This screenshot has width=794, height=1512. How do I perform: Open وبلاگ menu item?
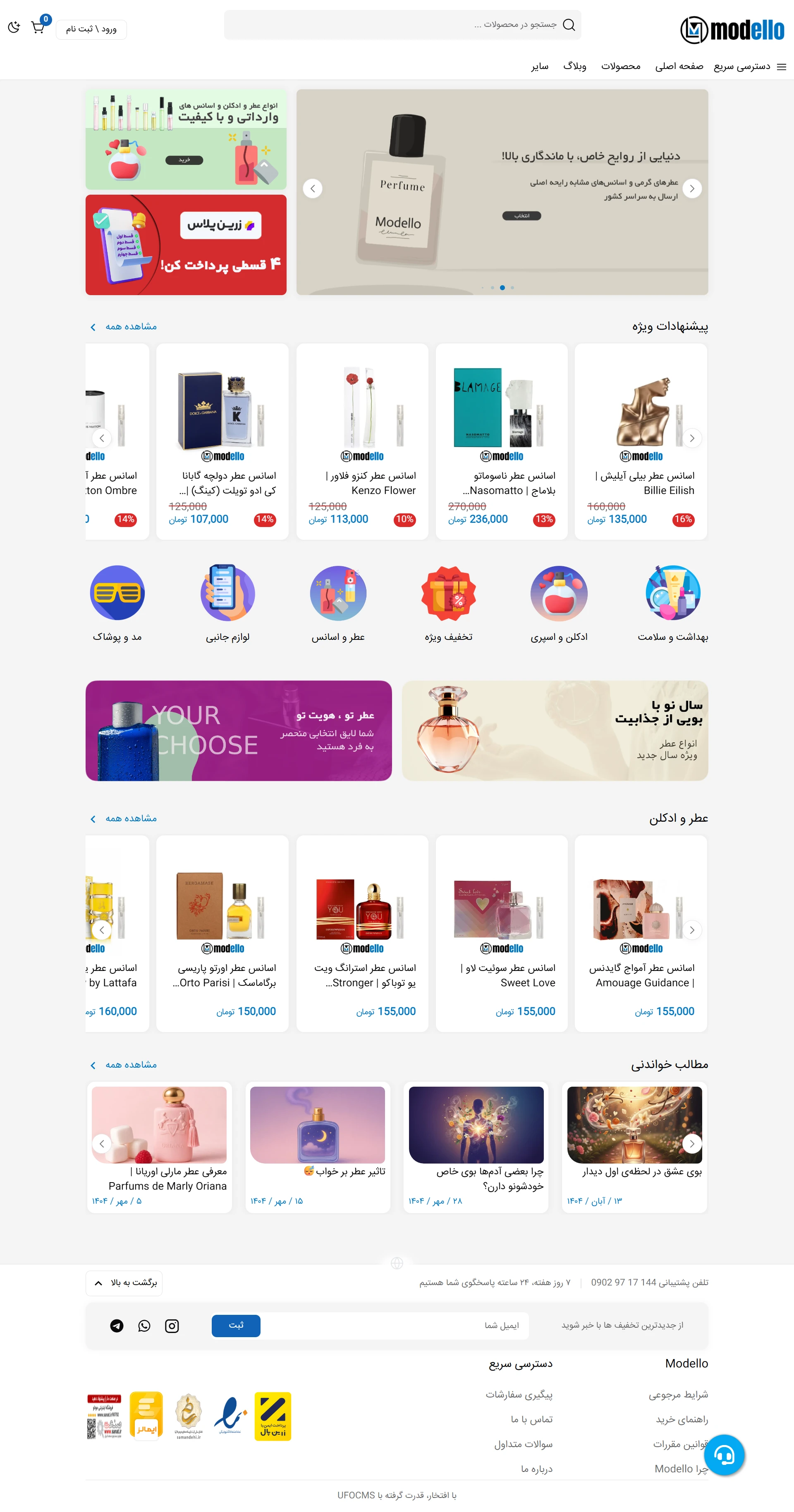[574, 66]
